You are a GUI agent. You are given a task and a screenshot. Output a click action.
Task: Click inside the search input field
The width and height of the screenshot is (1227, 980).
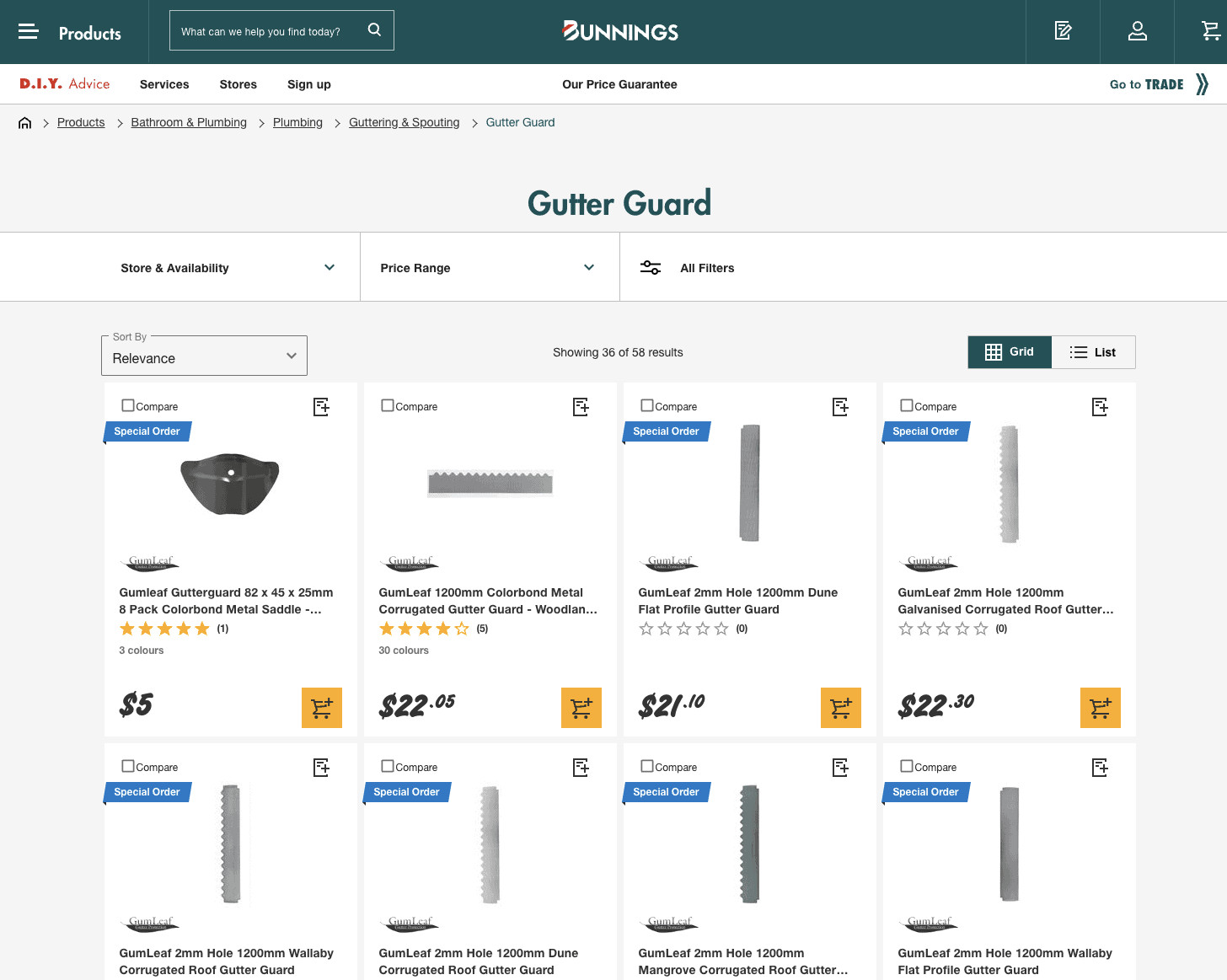click(x=261, y=30)
